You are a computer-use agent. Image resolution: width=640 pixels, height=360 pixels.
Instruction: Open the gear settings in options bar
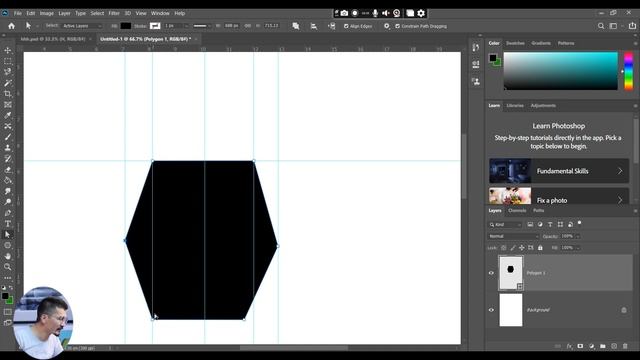387,26
